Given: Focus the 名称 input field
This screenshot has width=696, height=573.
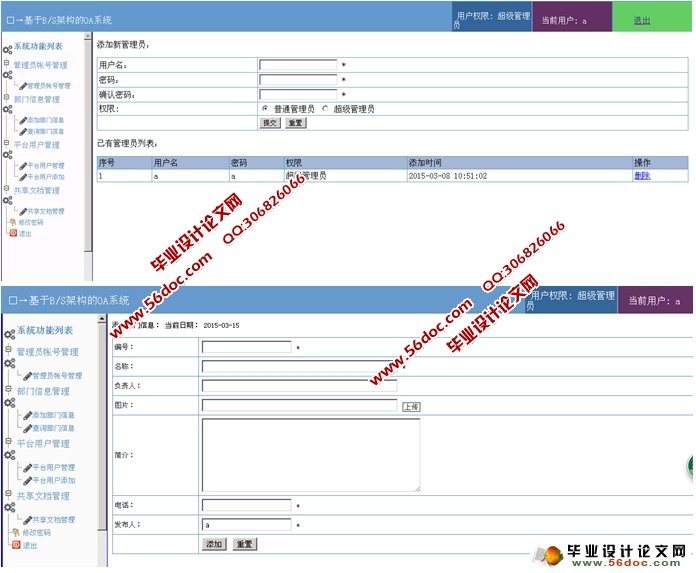Looking at the screenshot, I should pyautogui.click(x=299, y=366).
